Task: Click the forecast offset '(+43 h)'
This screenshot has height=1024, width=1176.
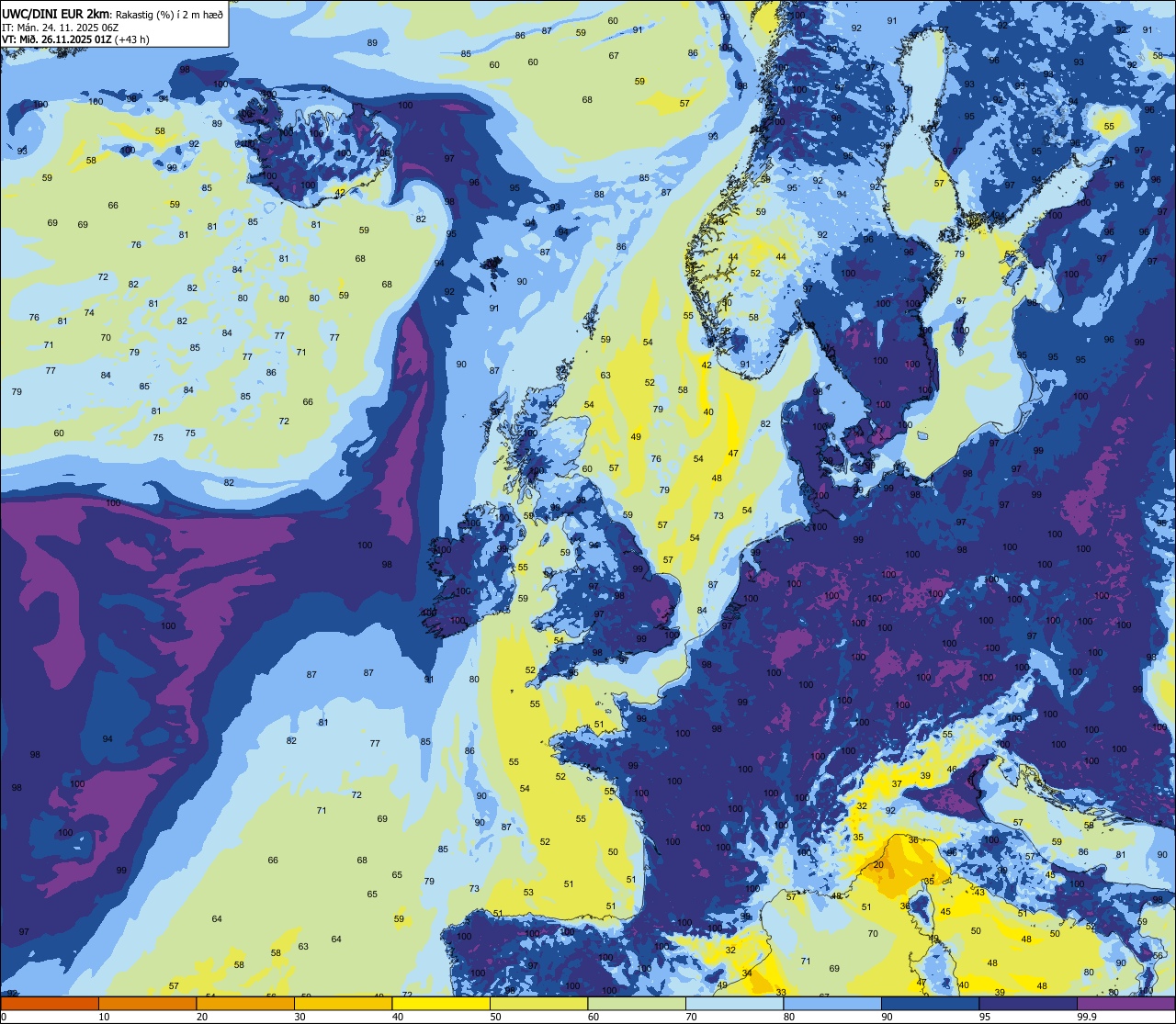Action: tap(132, 39)
